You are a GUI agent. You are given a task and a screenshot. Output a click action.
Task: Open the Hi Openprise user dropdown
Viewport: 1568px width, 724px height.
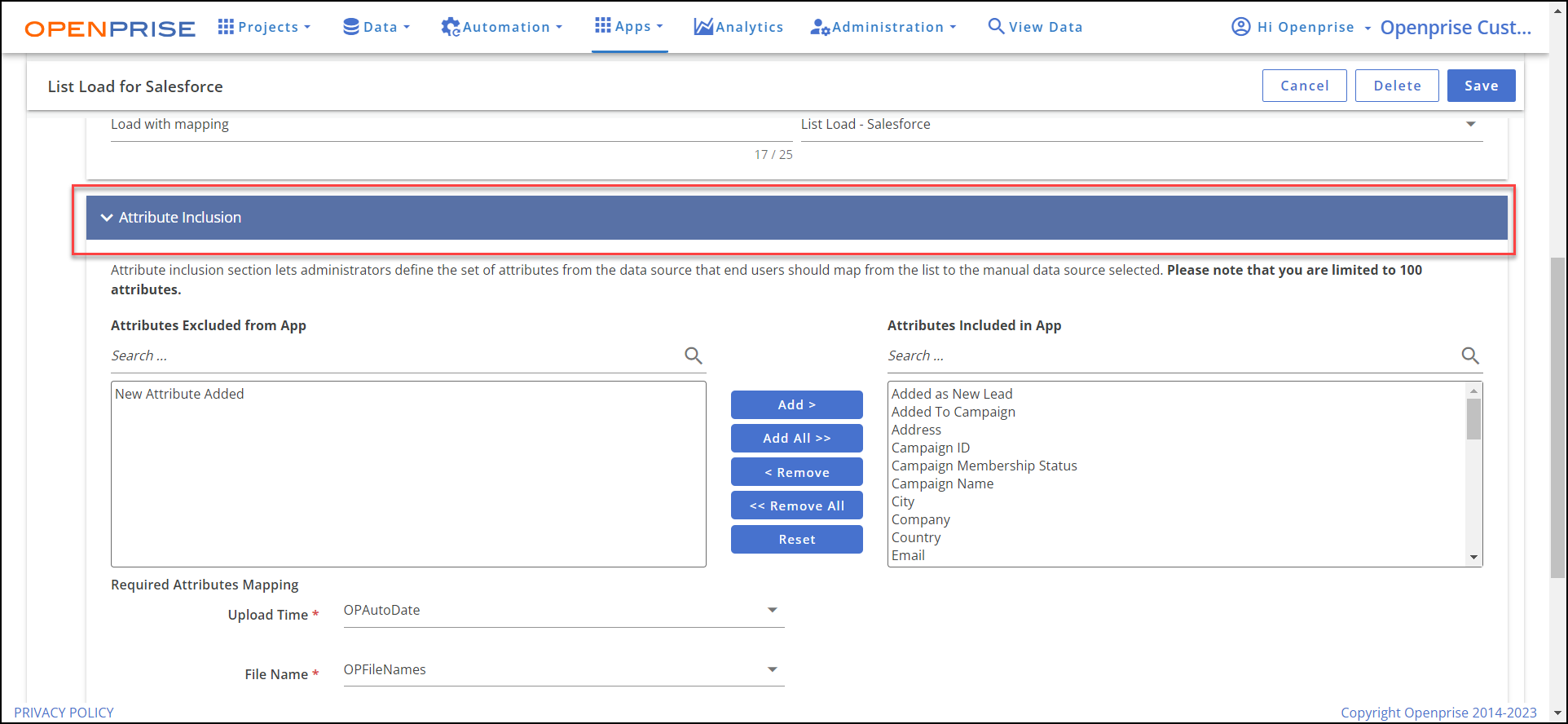[x=1302, y=27]
